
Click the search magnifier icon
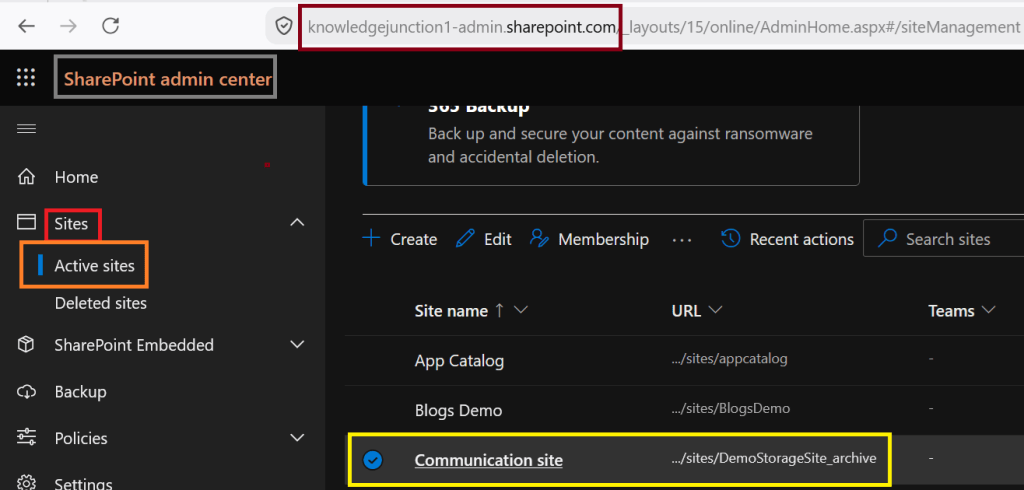tap(887, 238)
